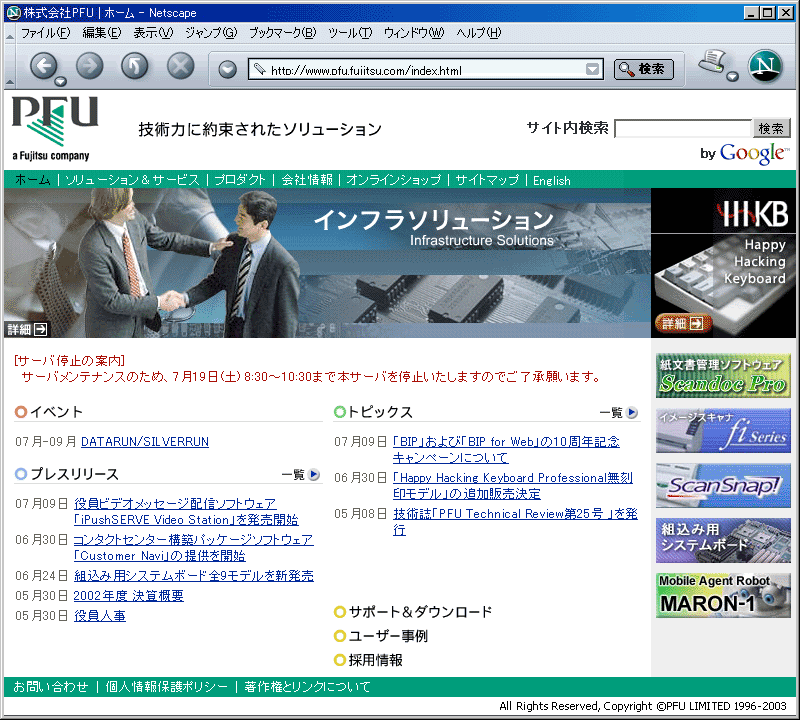This screenshot has width=800, height=720.
Task: Click the 採用情報 link
Action: [x=376, y=660]
